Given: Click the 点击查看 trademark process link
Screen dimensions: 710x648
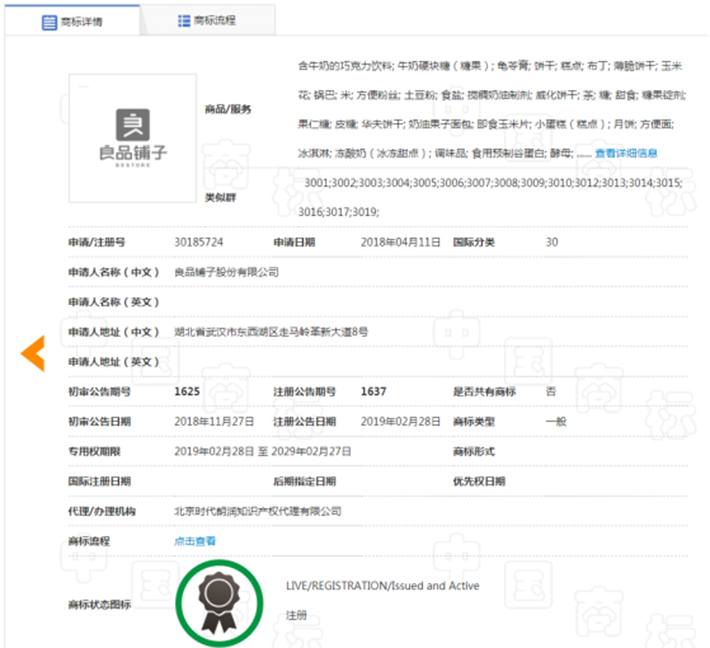Looking at the screenshot, I should 194,541.
